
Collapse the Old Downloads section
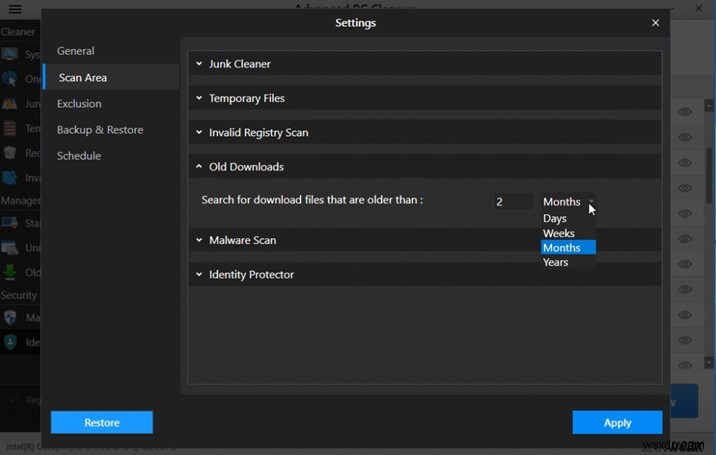[x=246, y=167]
